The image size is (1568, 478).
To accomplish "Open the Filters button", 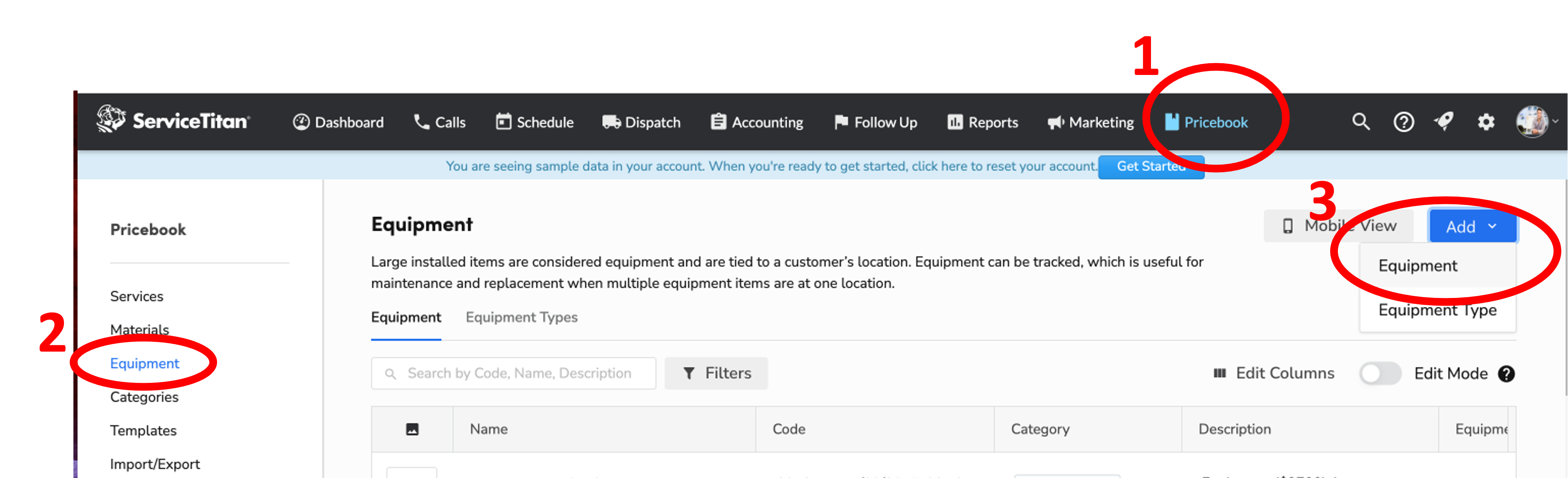I will (x=716, y=373).
